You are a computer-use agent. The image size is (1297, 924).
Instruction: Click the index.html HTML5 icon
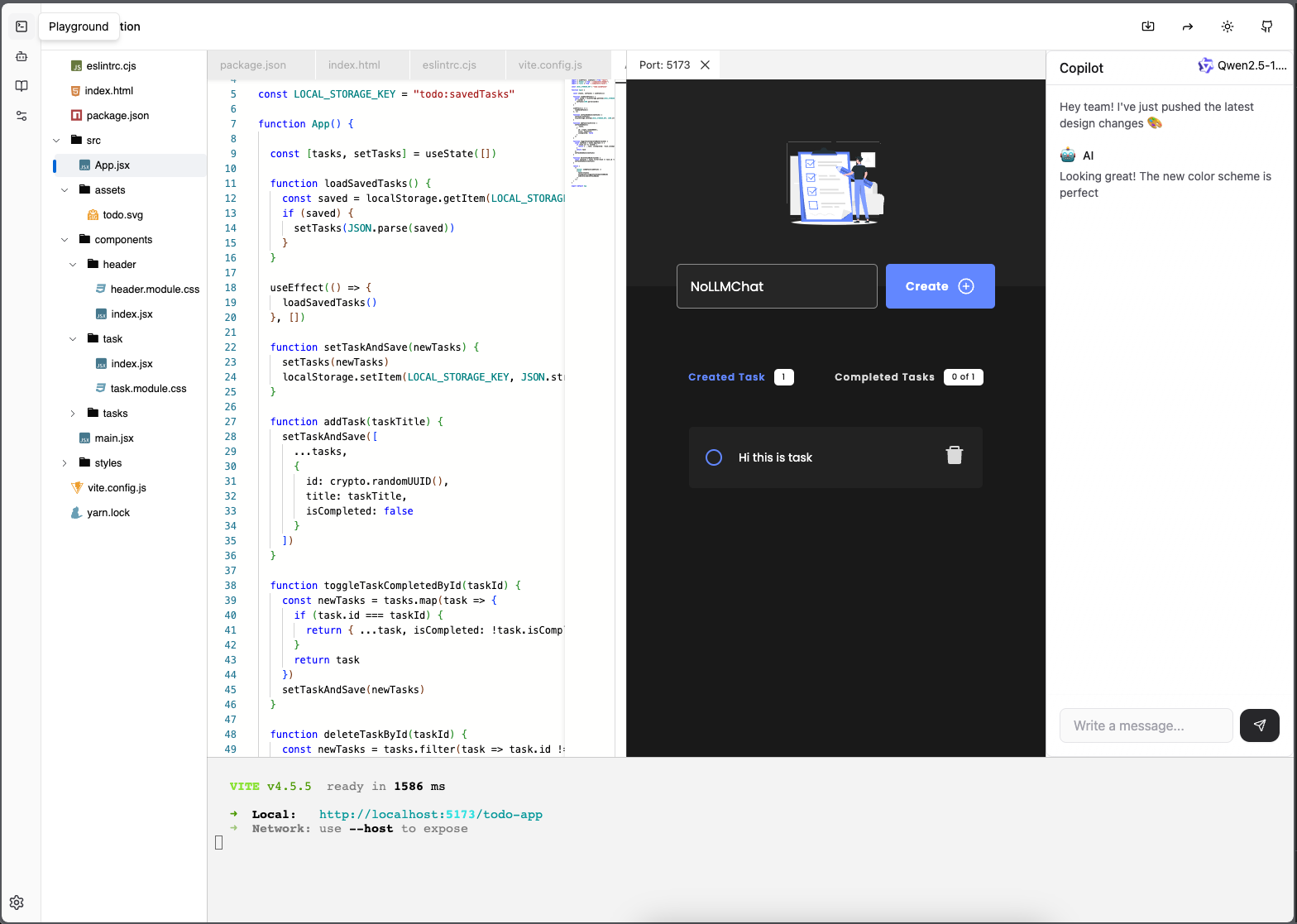point(76,91)
